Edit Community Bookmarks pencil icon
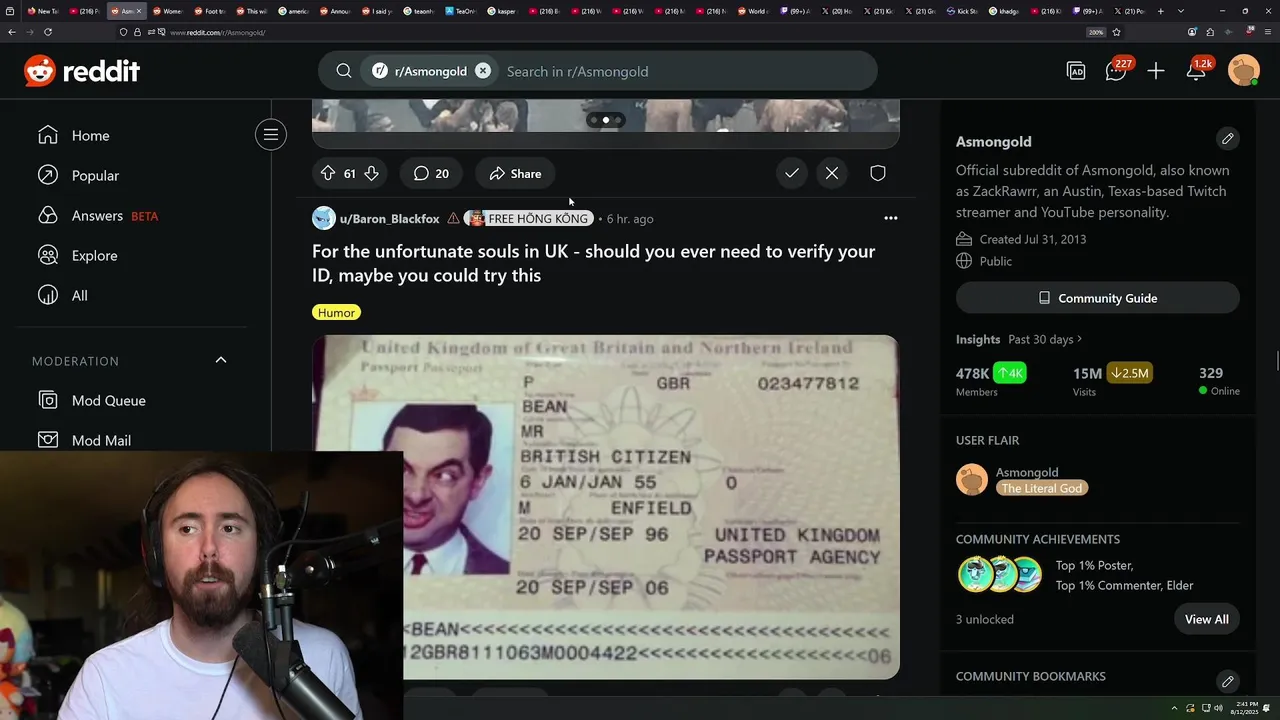The height and width of the screenshot is (720, 1280). pyautogui.click(x=1228, y=681)
